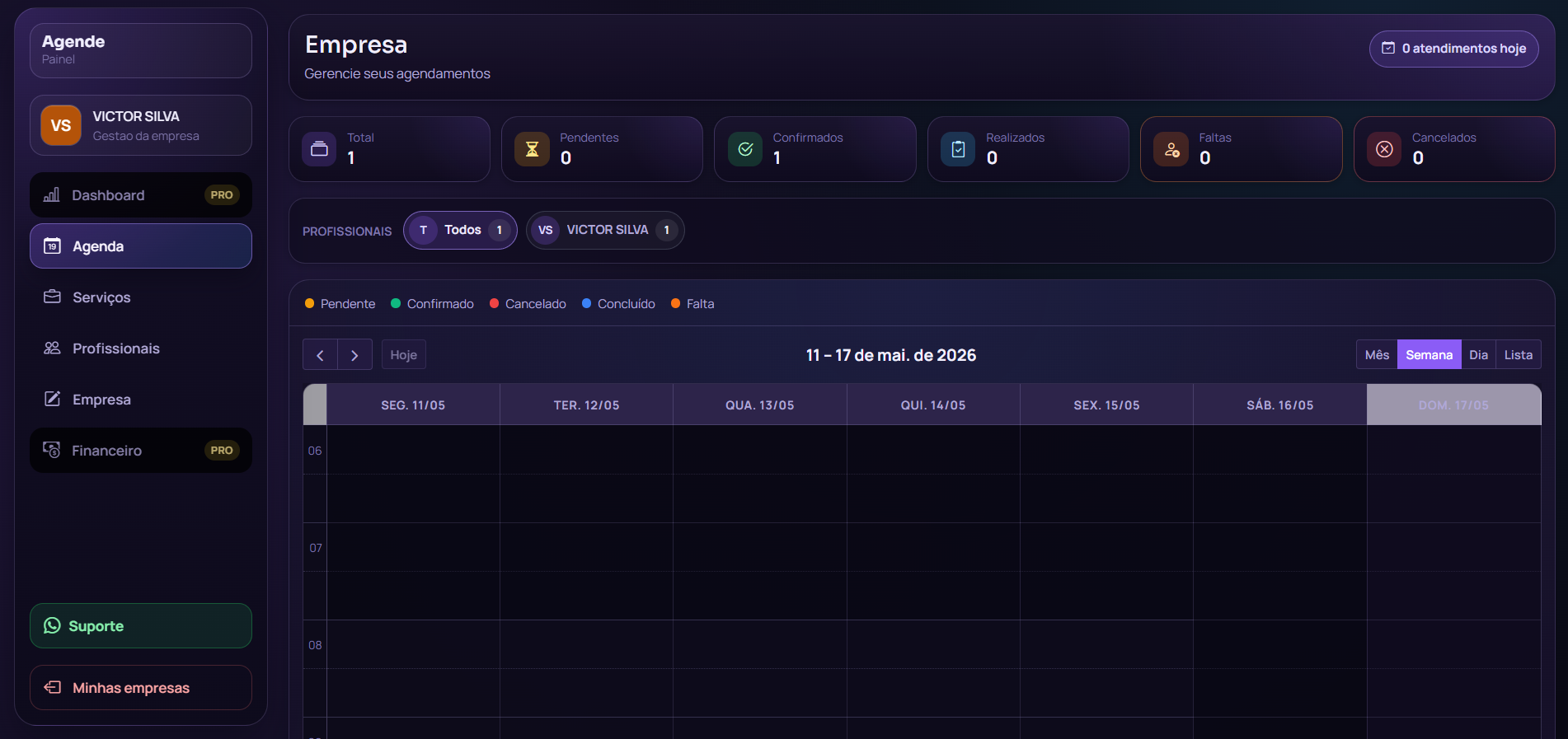Go to next week with right arrow
This screenshot has height=739, width=1568.
[x=355, y=354]
